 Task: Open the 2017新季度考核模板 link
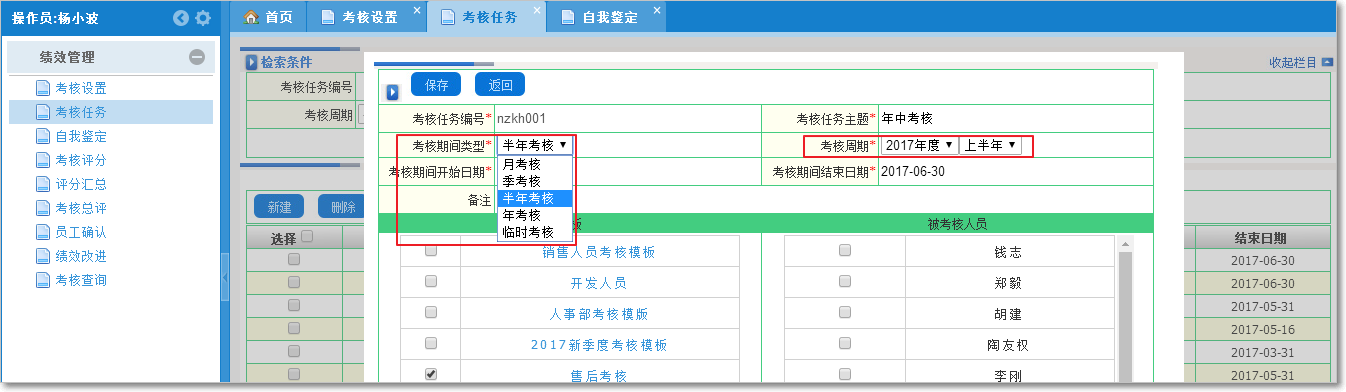pos(598,345)
